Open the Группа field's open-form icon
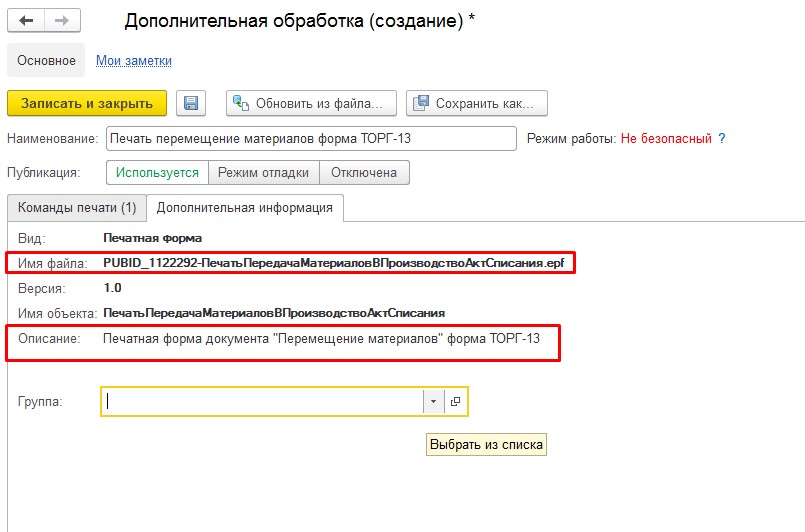This screenshot has height=532, width=805. click(455, 402)
